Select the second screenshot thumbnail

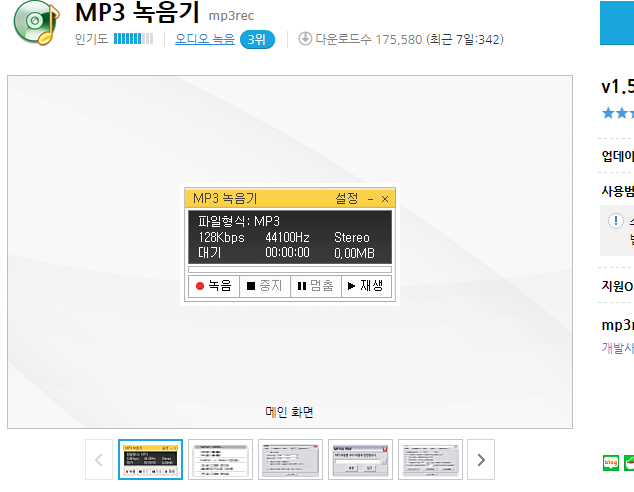point(220,460)
